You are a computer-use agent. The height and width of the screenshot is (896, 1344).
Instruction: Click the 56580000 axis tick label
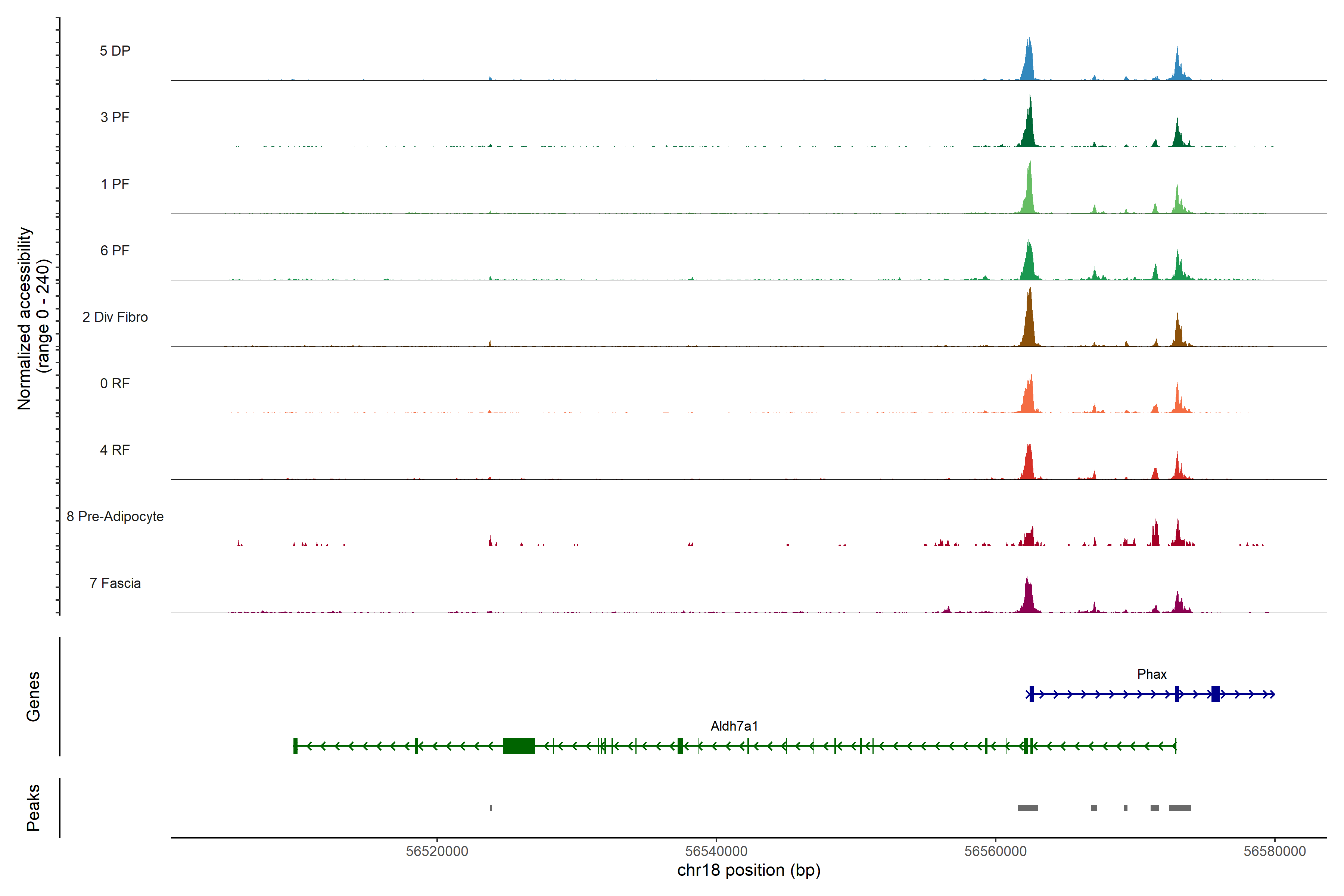[1274, 852]
